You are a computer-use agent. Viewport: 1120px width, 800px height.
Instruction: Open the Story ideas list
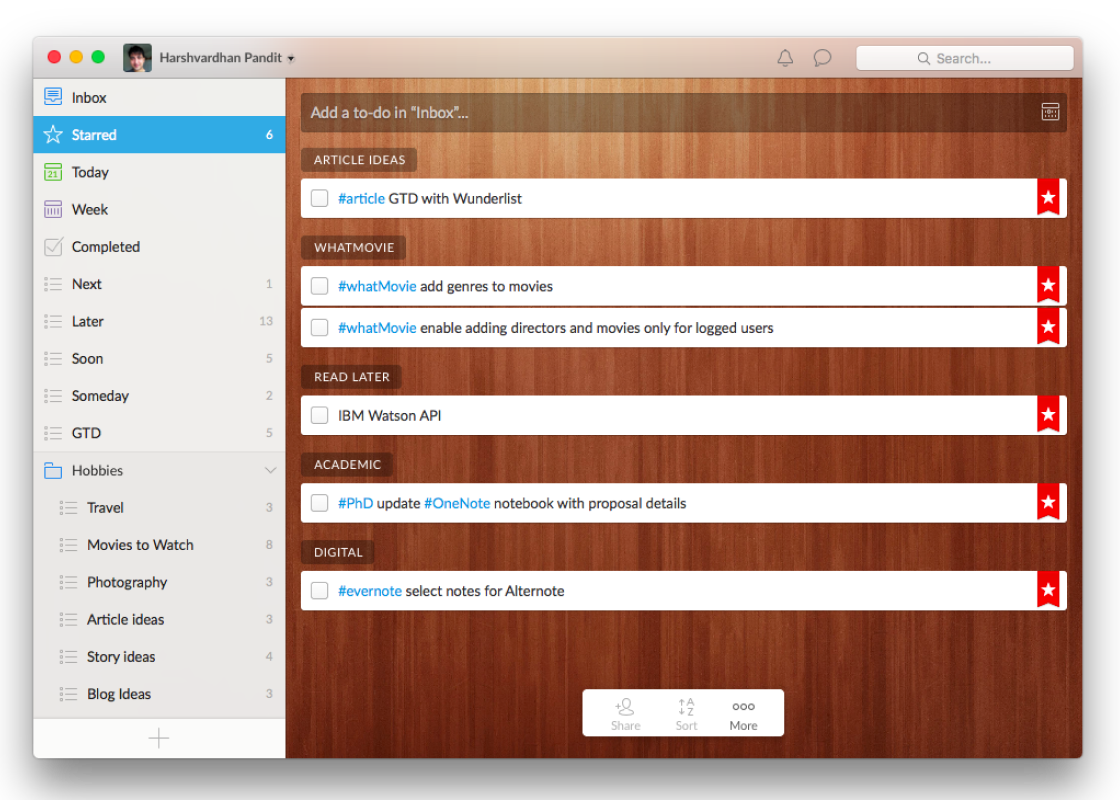[x=159, y=656]
